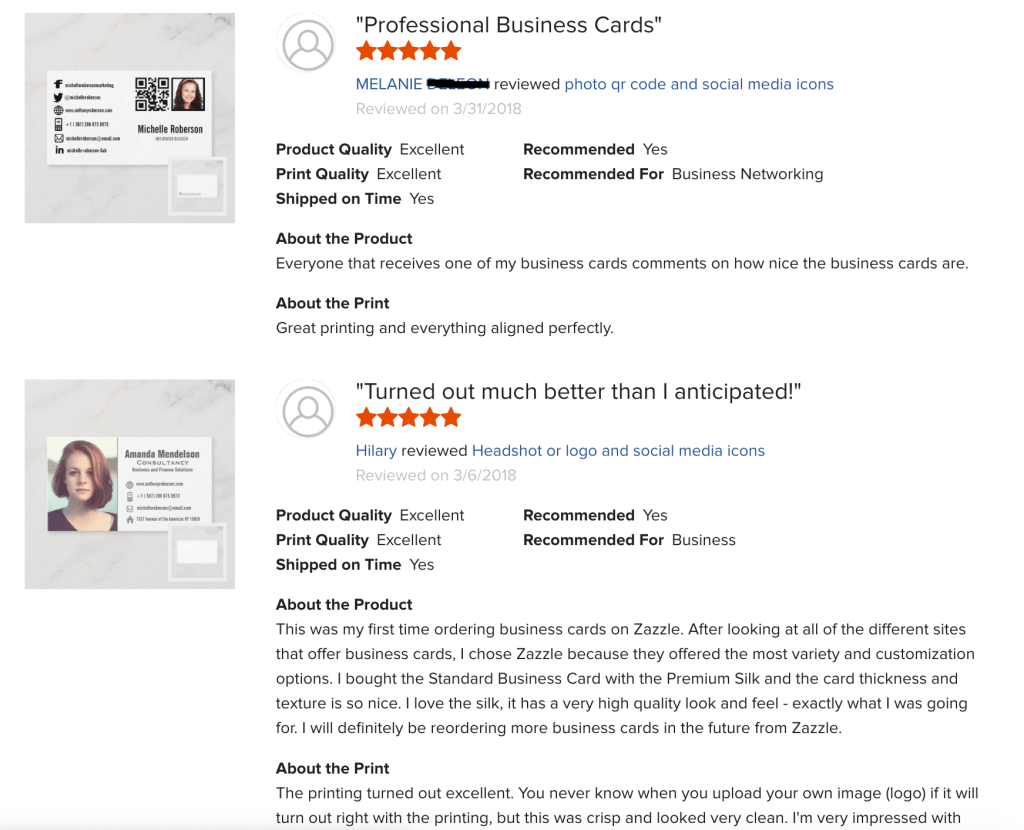Click the card-back preview in the first thumbnail's corner
The width and height of the screenshot is (1024, 830).
197,186
